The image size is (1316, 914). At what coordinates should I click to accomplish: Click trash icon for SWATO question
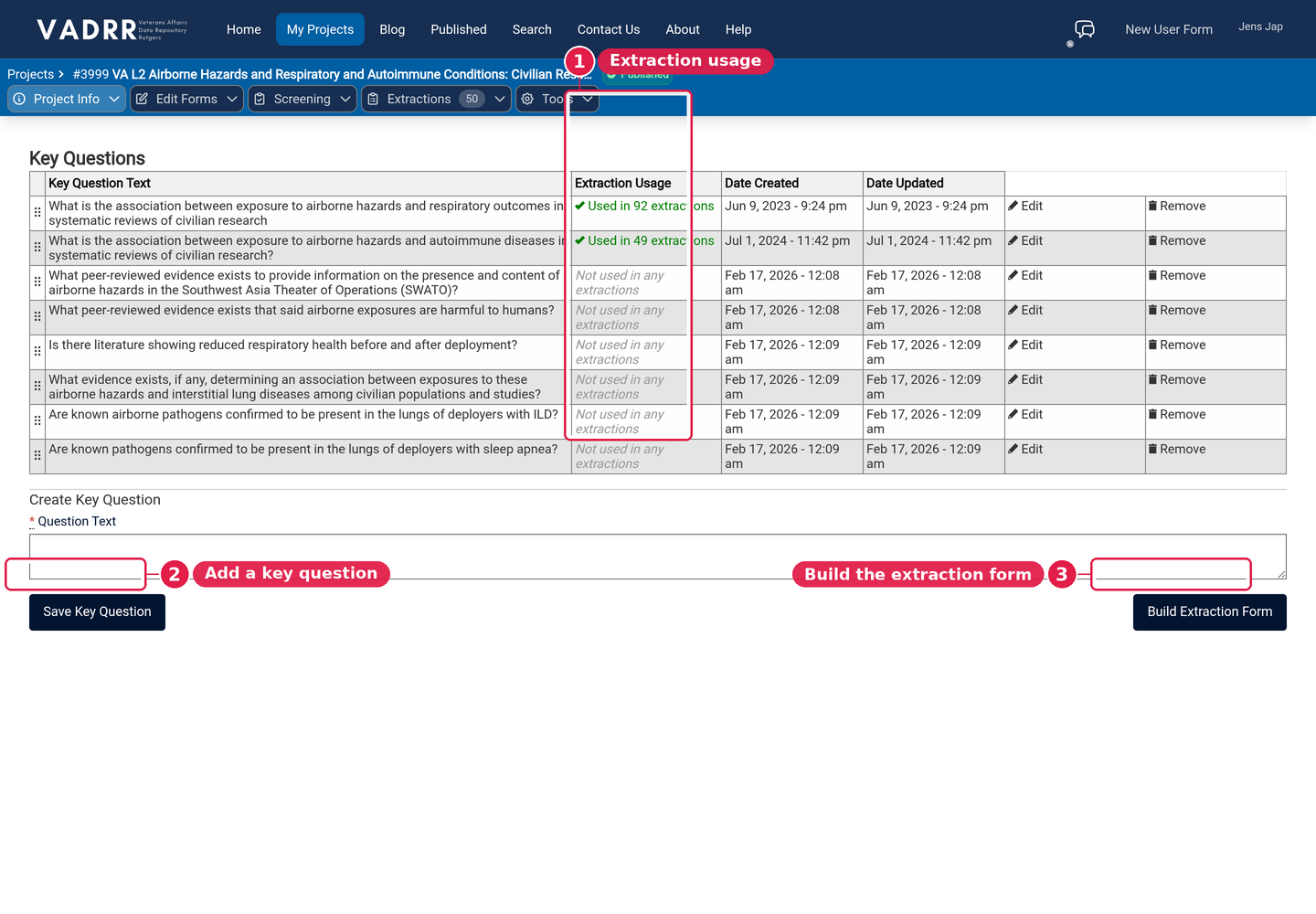pos(1152,275)
